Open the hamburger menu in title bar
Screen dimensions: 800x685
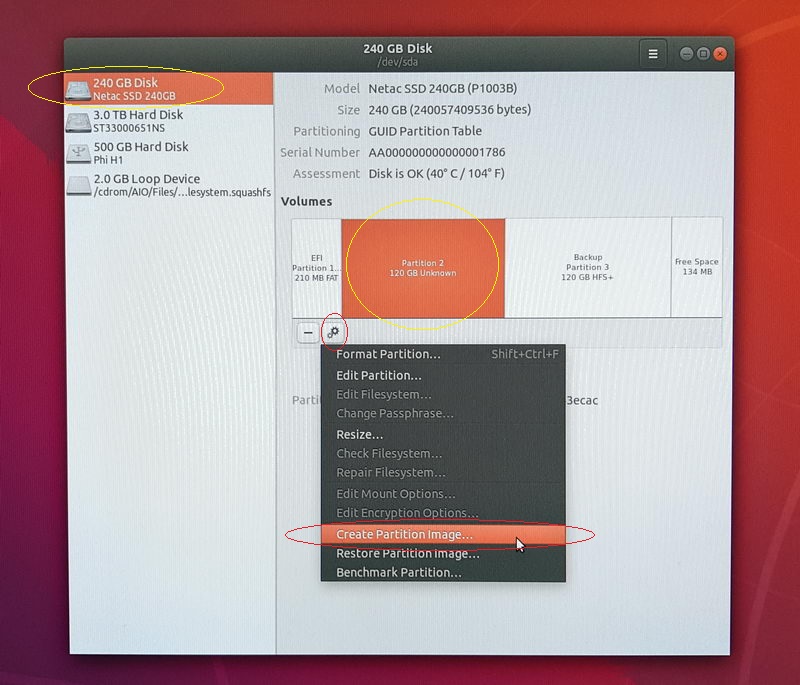[653, 54]
